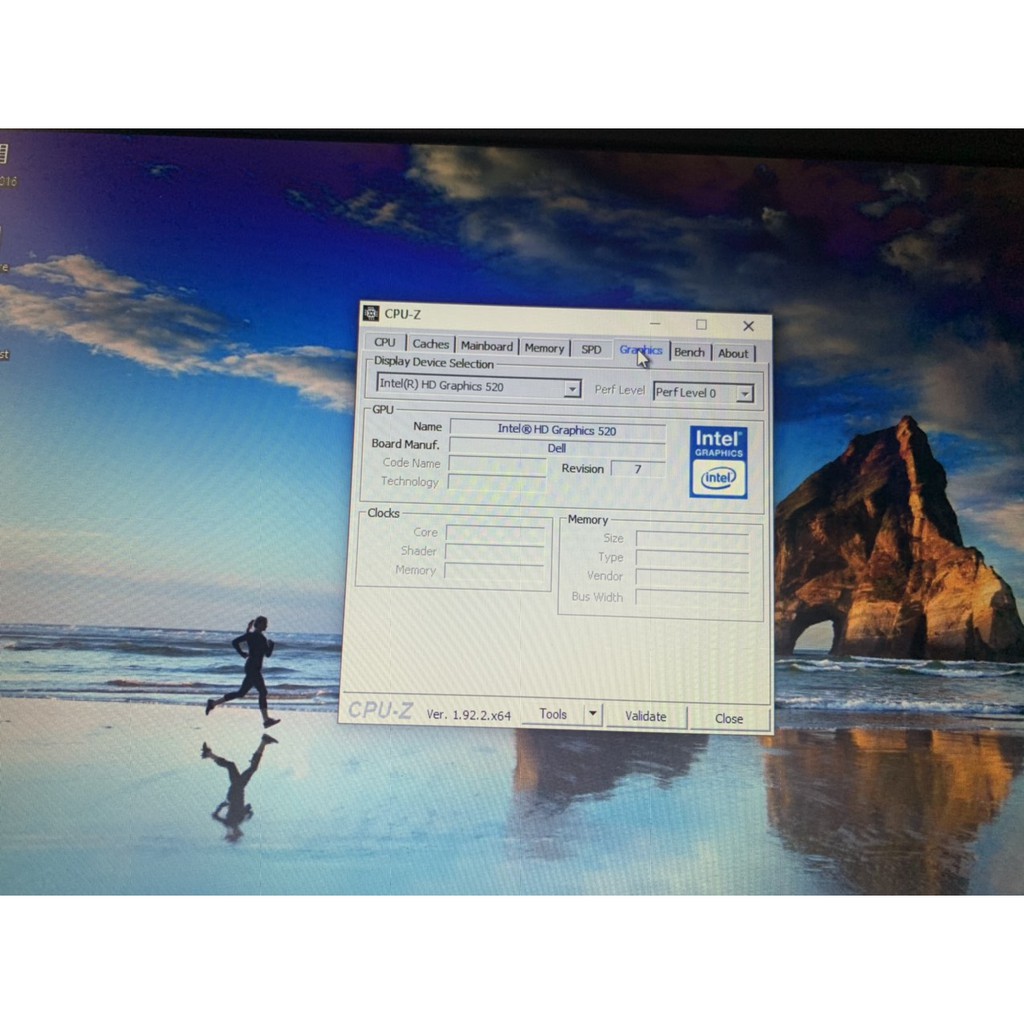Viewport: 1024px width, 1024px height.
Task: Select the Bench tab
Action: pyautogui.click(x=688, y=351)
